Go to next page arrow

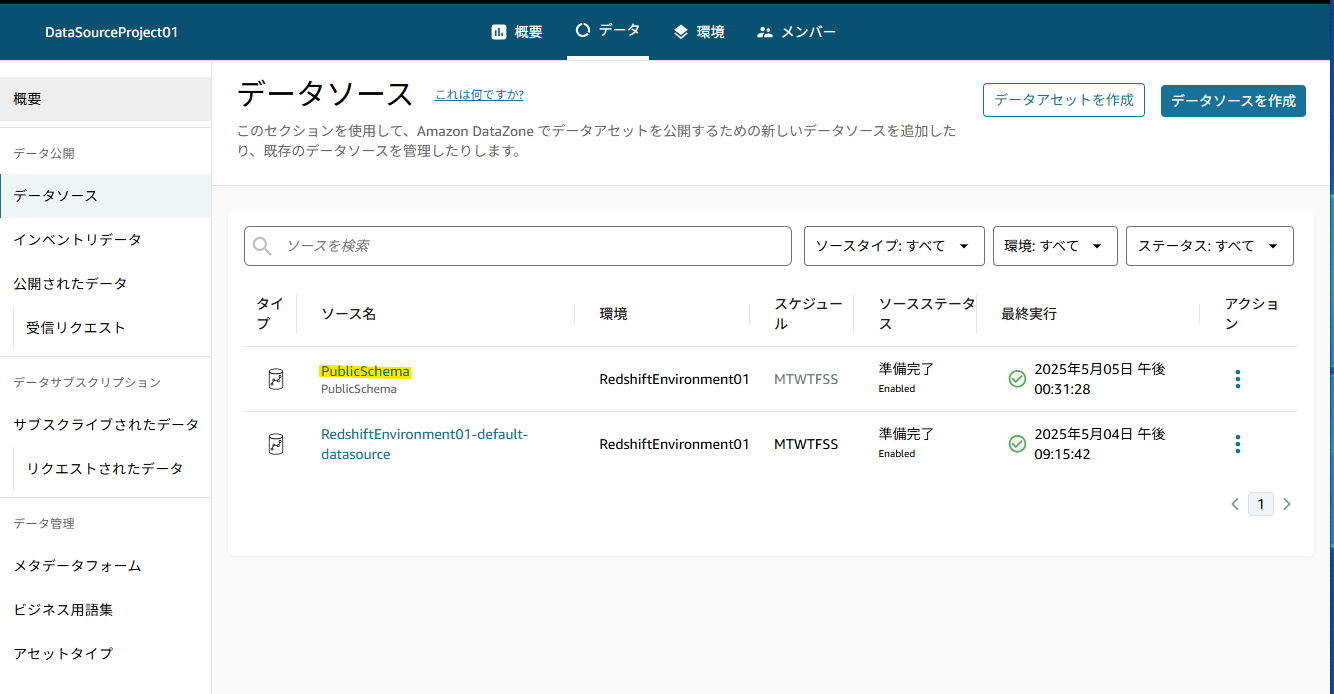[x=1287, y=504]
